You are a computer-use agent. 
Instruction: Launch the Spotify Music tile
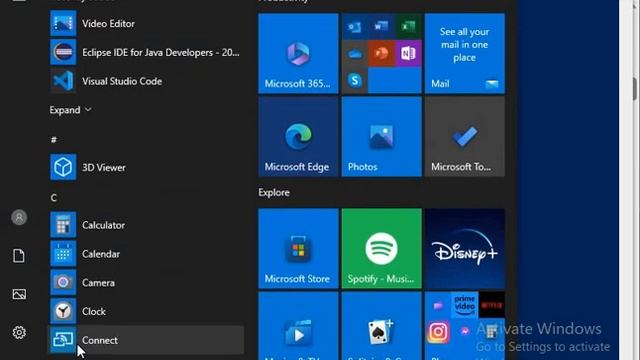pos(382,249)
